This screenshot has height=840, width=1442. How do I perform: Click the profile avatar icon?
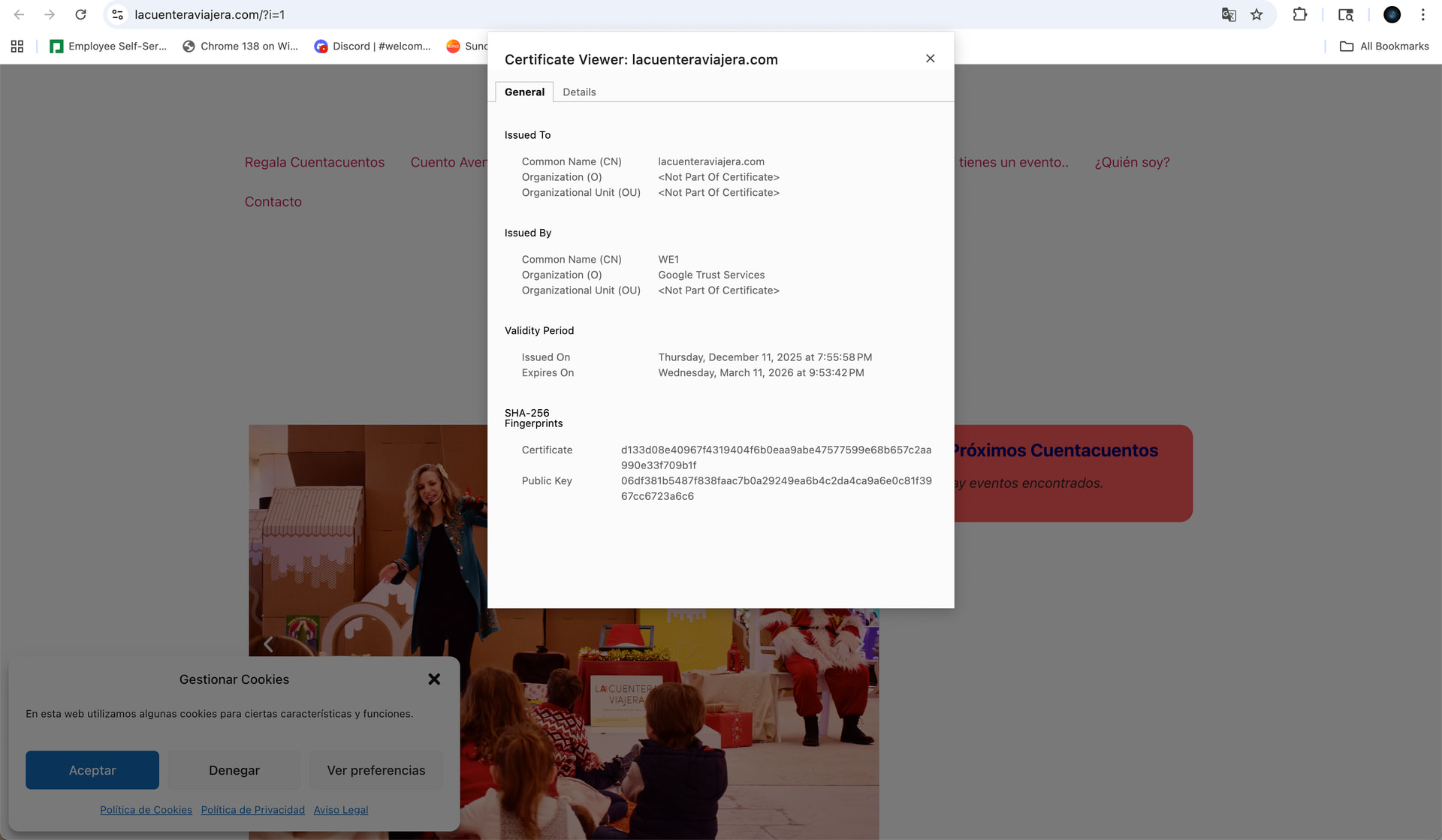click(1392, 14)
